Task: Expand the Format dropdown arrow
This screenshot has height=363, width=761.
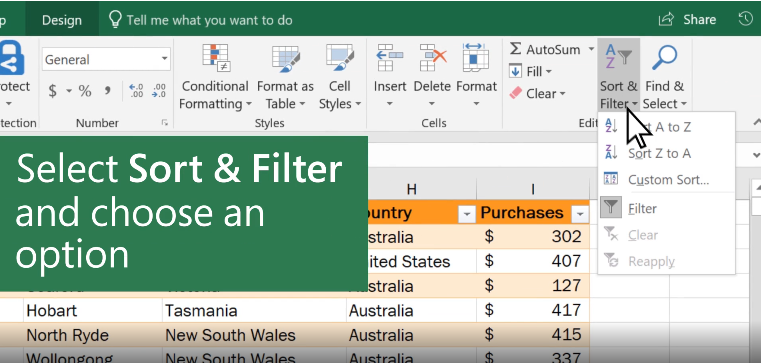Action: point(476,104)
